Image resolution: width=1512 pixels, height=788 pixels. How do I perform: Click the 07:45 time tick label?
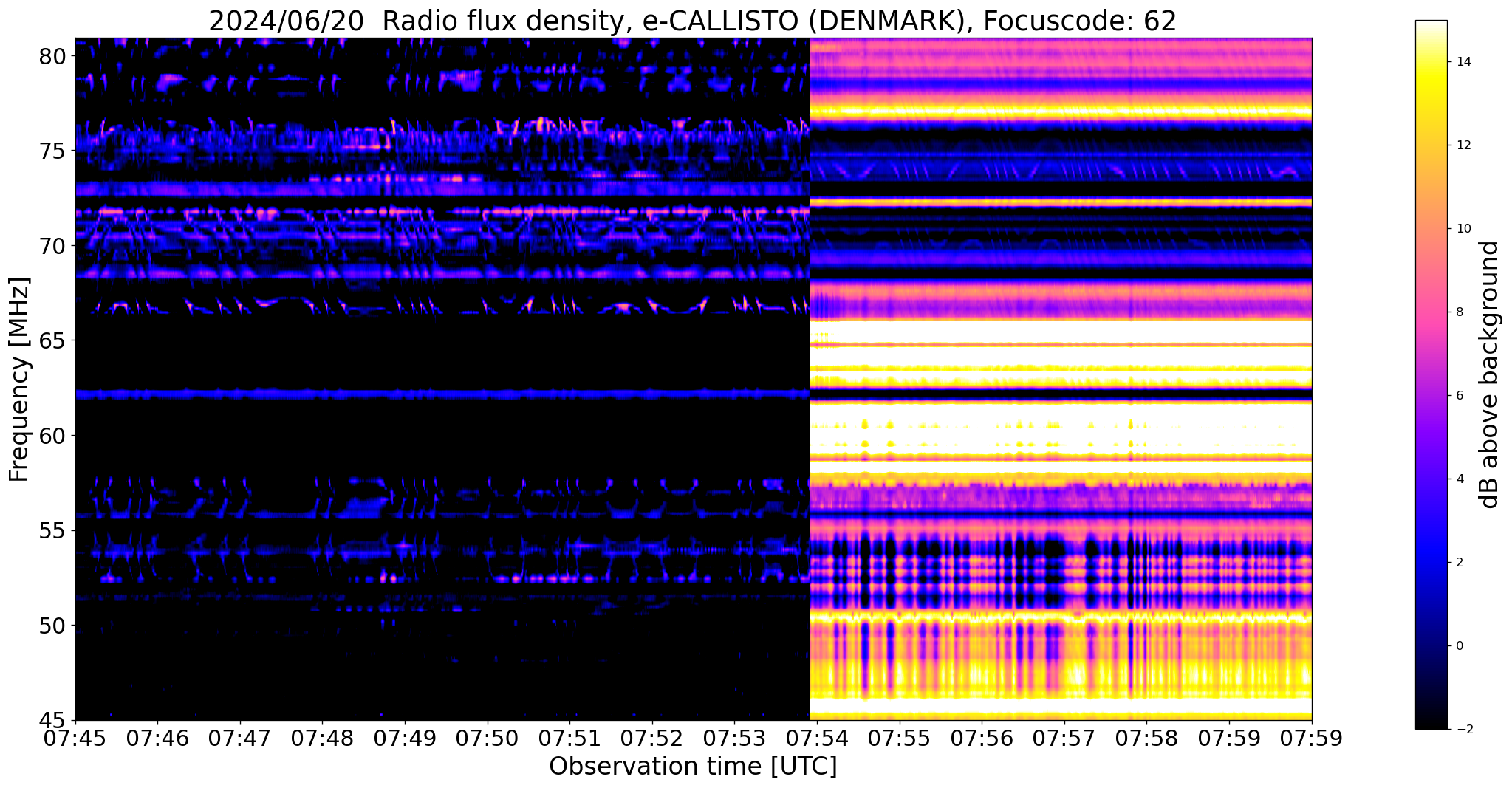(75, 740)
